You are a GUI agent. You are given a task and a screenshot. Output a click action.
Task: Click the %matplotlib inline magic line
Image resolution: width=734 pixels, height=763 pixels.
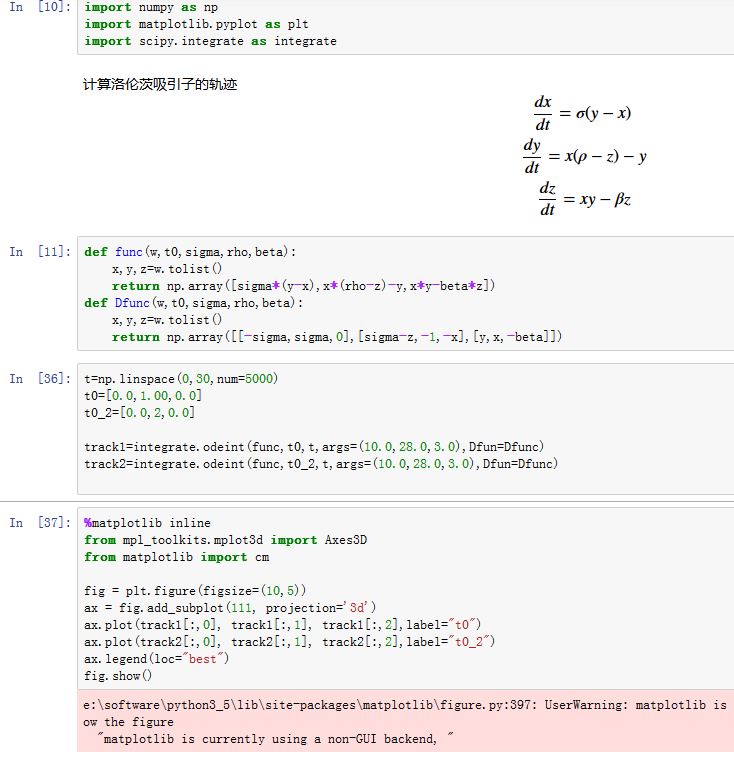(147, 523)
